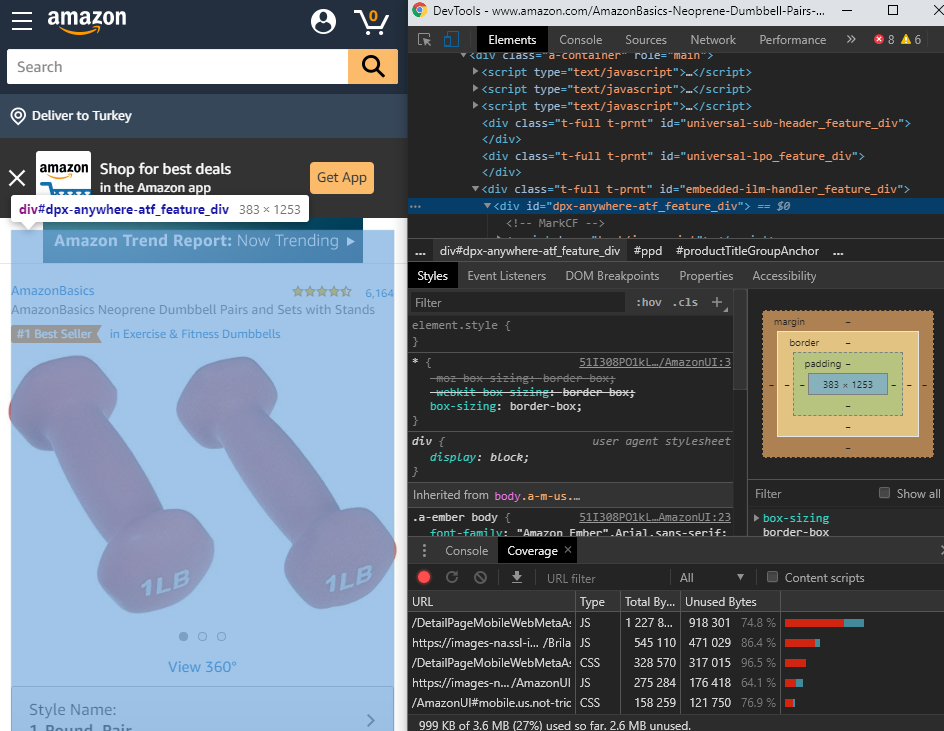Expand the second script node
Screen dimensions: 944x731
coord(476,89)
